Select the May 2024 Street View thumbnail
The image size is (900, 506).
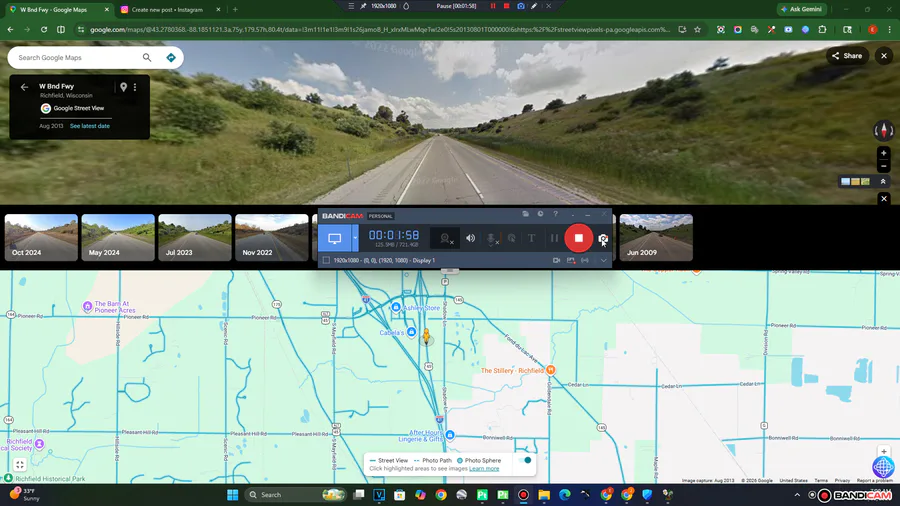pyautogui.click(x=118, y=238)
